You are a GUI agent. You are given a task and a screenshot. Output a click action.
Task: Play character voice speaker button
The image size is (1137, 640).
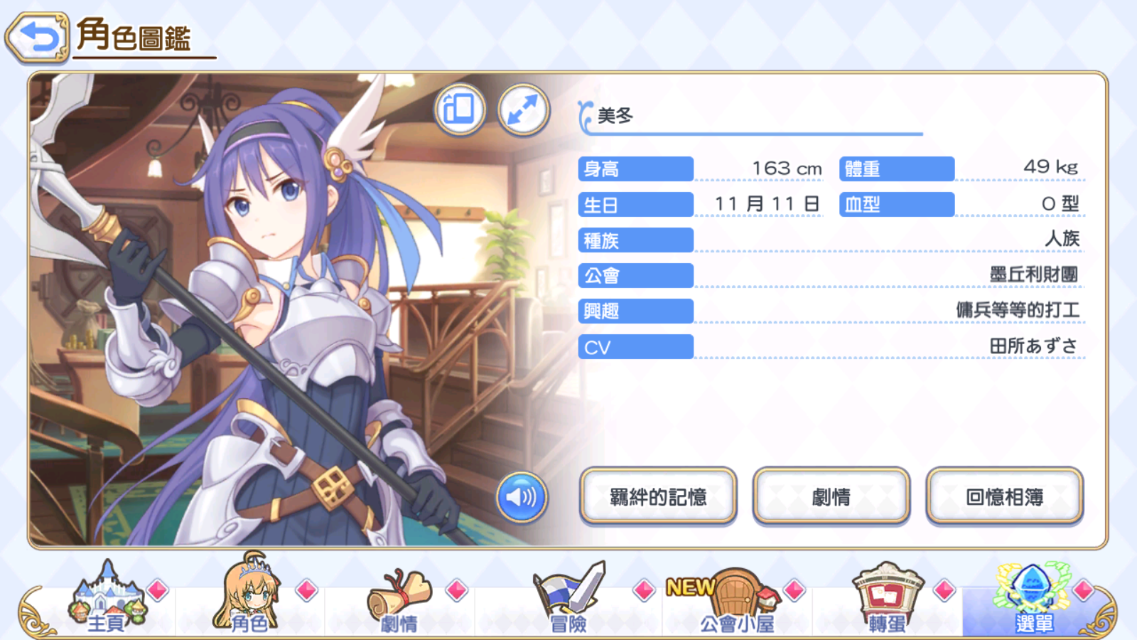point(521,497)
